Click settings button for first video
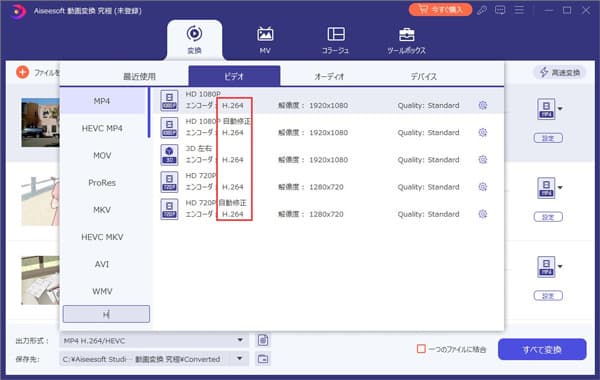This screenshot has width=600, height=380. (548, 138)
